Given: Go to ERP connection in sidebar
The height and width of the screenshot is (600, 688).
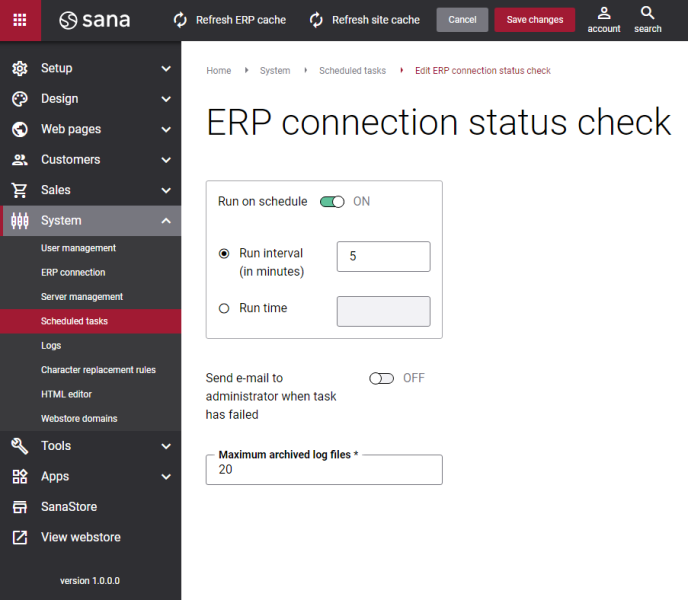Looking at the screenshot, I should [73, 272].
